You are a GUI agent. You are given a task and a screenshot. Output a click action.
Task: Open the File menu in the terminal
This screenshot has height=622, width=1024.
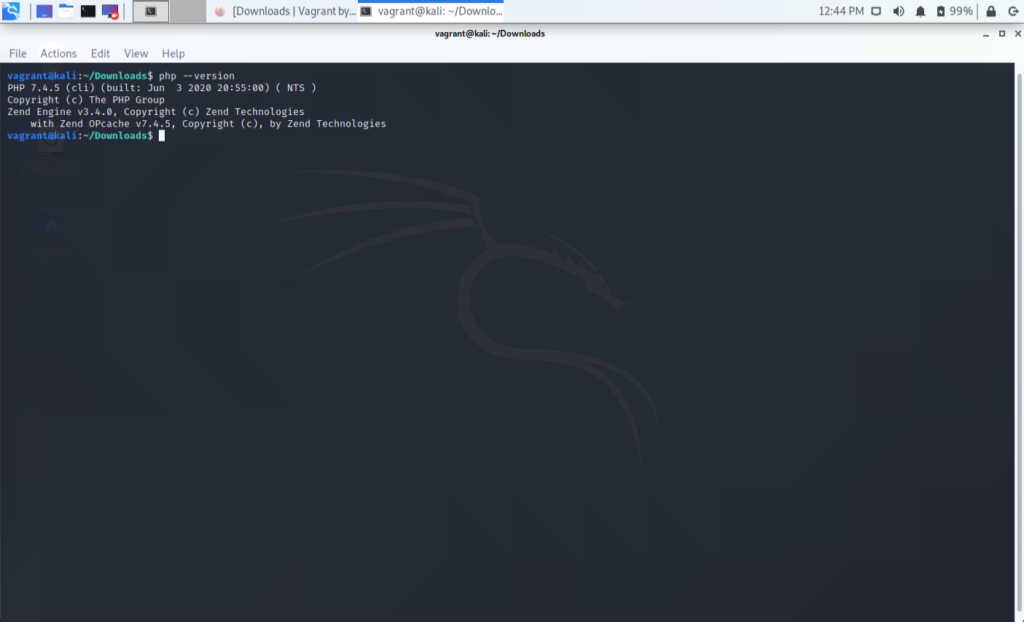point(17,53)
